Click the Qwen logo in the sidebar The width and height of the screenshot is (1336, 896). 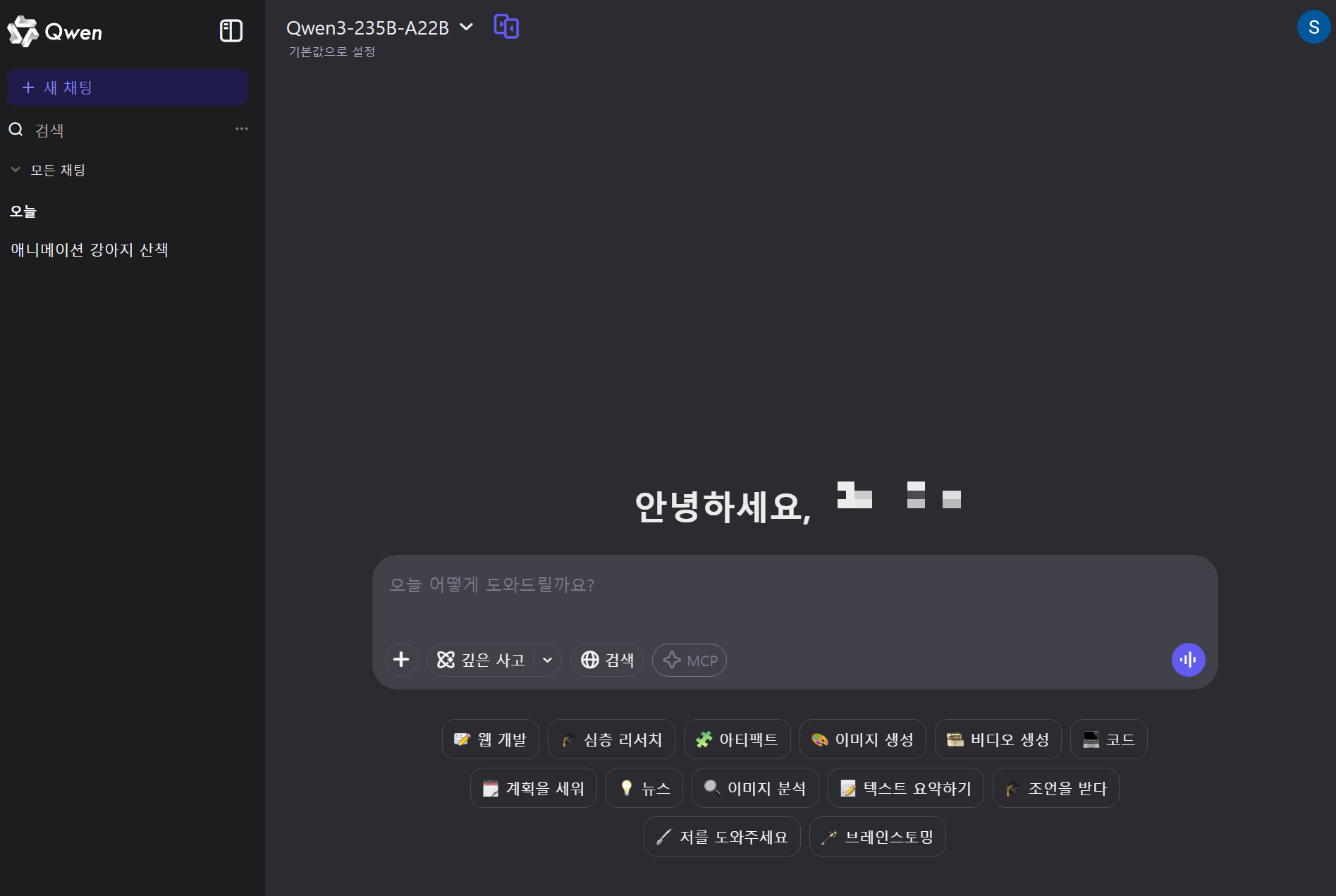click(55, 32)
